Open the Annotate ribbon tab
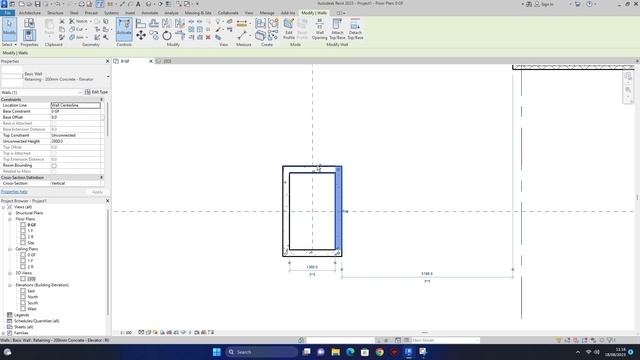640x360 pixels. (149, 13)
